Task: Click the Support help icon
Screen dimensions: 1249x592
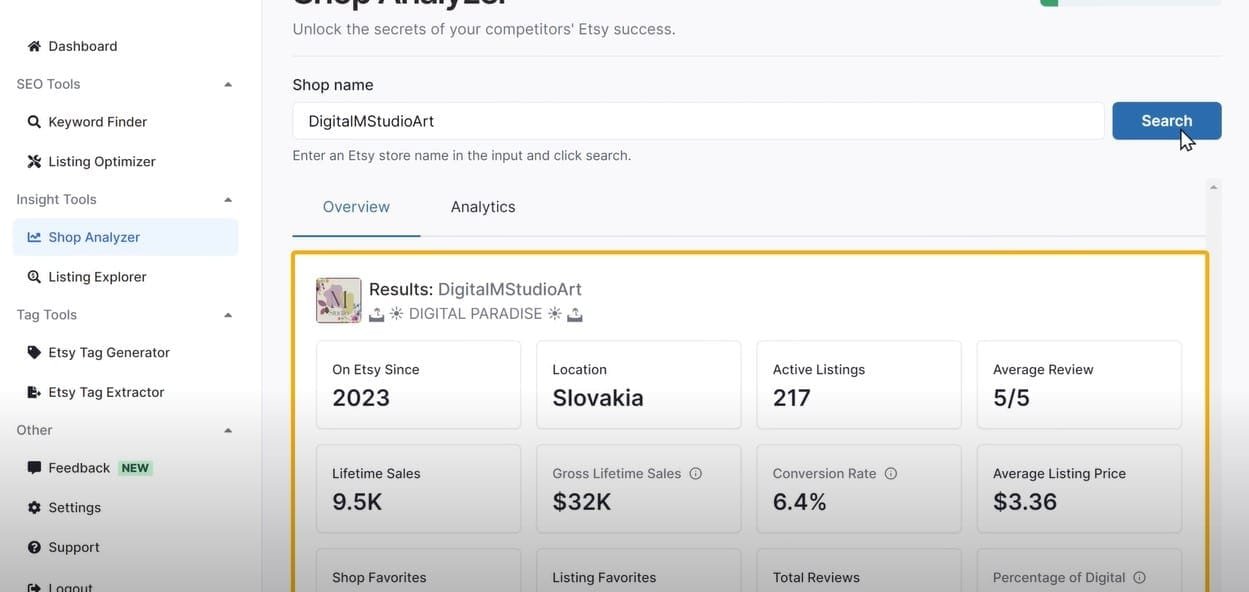Action: pyautogui.click(x=34, y=548)
